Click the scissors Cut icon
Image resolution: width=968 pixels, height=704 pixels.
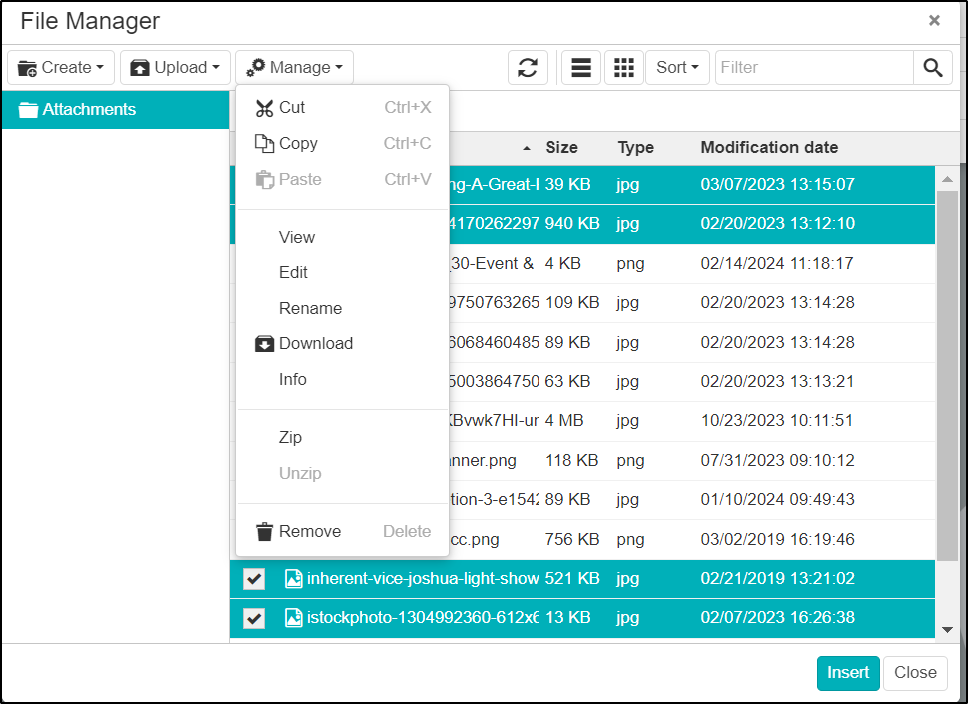[x=264, y=108]
